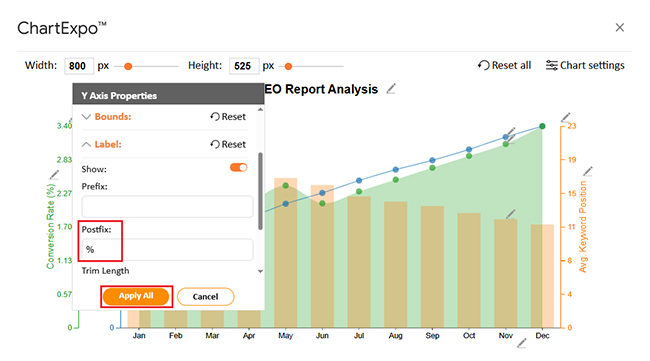Click pencil edit icon above right axis value 23
This screenshot has height=361, width=650.
[x=565, y=118]
